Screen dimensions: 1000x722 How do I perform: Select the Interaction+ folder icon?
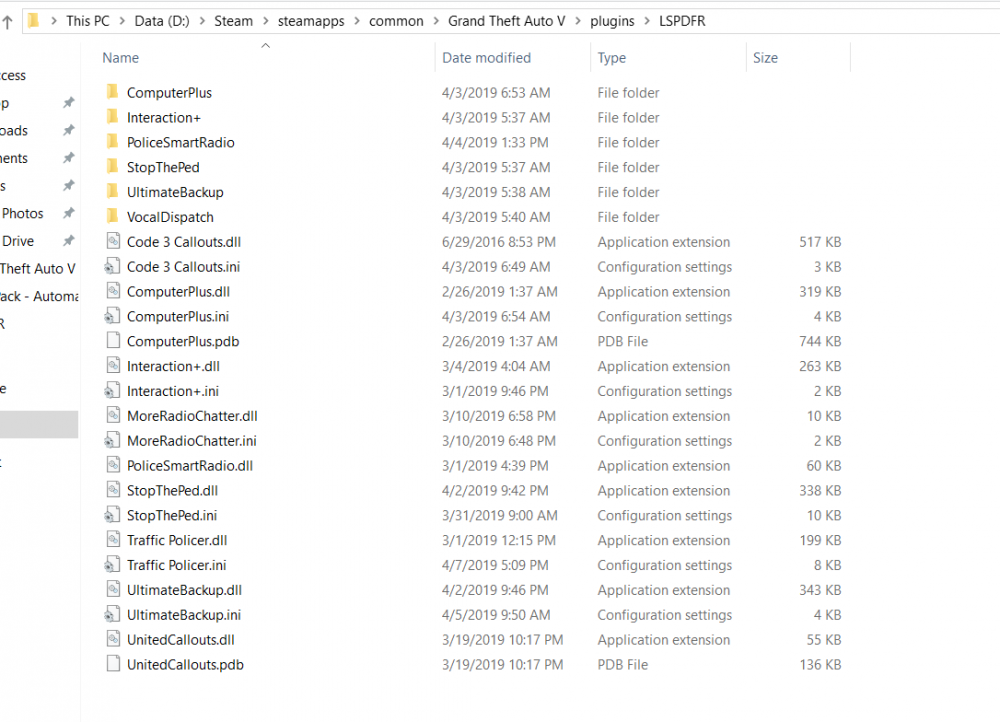pos(112,117)
